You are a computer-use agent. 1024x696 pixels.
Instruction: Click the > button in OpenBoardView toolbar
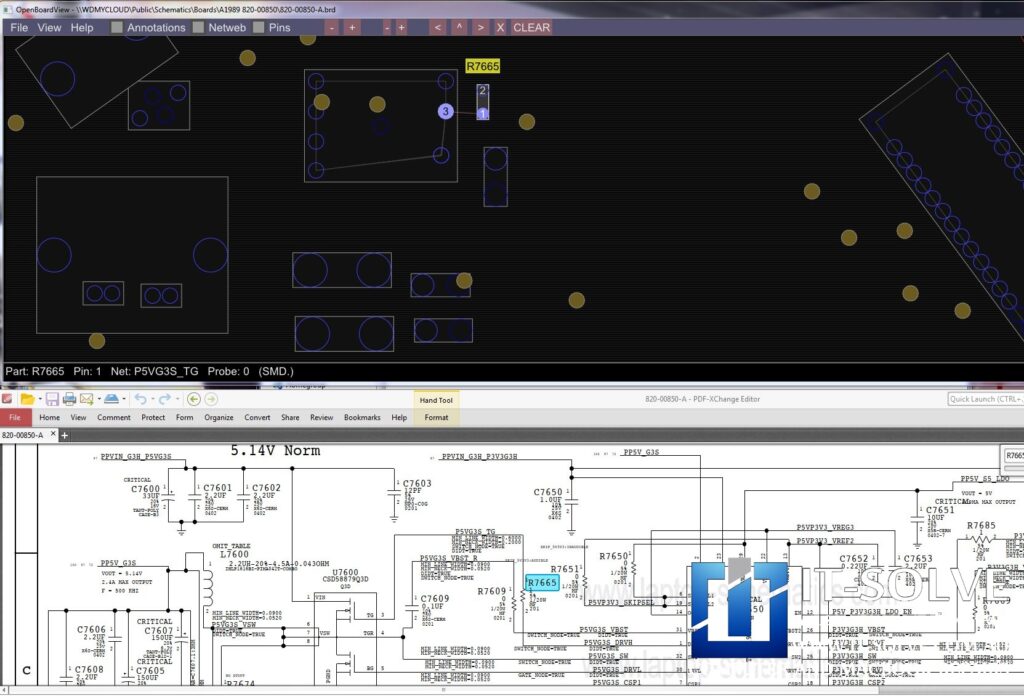481,27
